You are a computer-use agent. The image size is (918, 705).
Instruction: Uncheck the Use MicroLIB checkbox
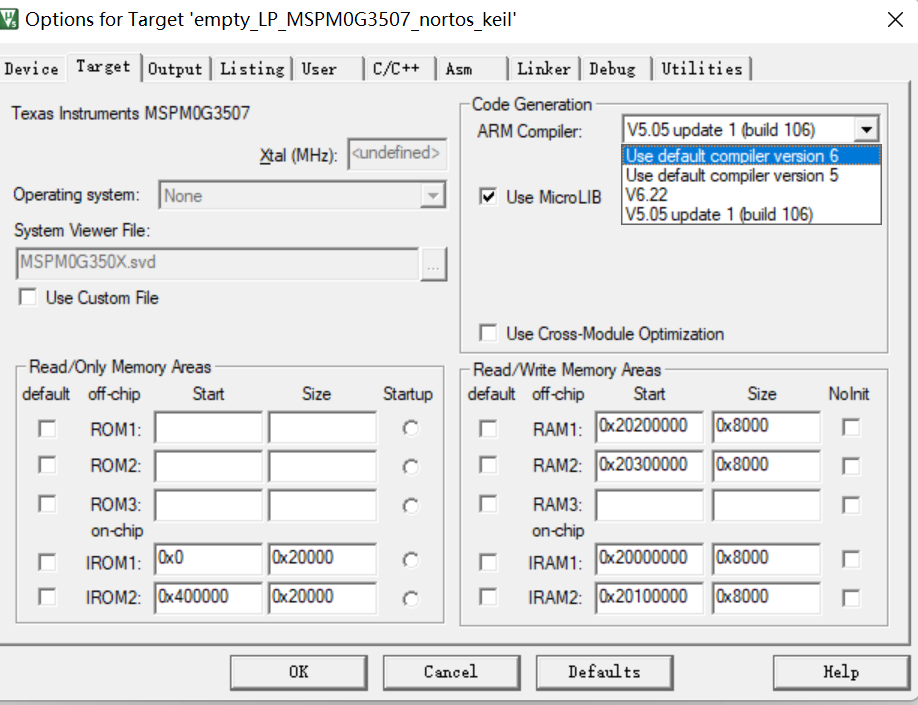(x=488, y=197)
